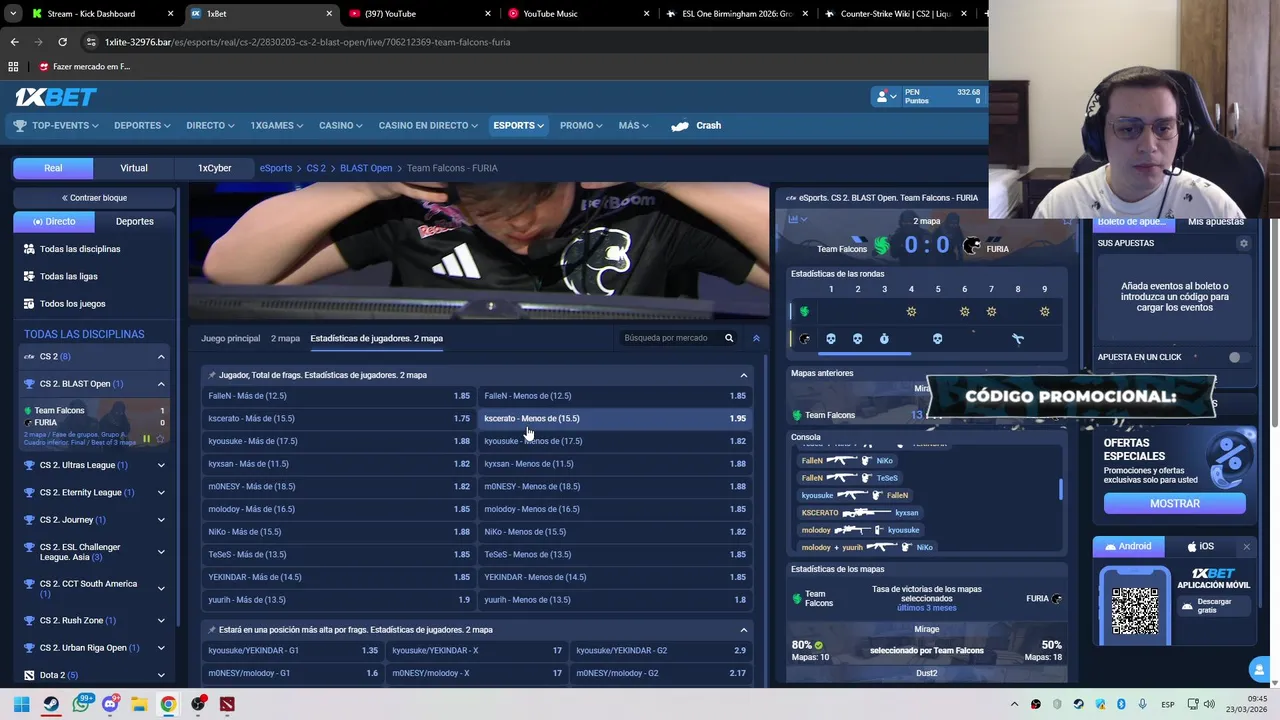Viewport: 1280px width, 720px height.
Task: Click the Todas las disciplinas icon
Action: pos(29,249)
